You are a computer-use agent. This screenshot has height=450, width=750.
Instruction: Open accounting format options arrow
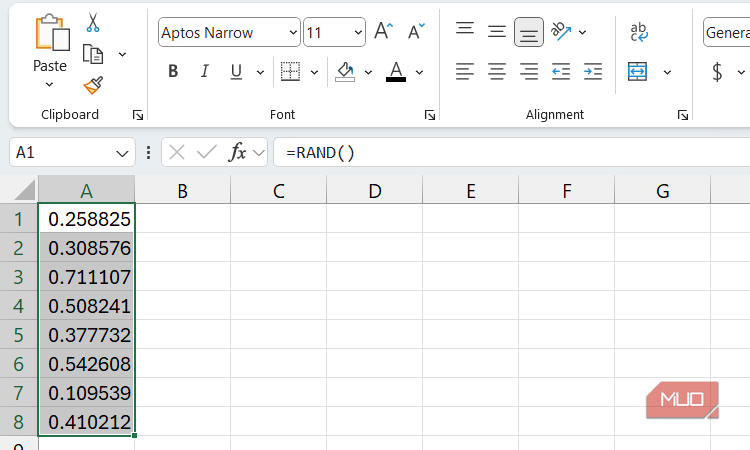pyautogui.click(x=741, y=73)
